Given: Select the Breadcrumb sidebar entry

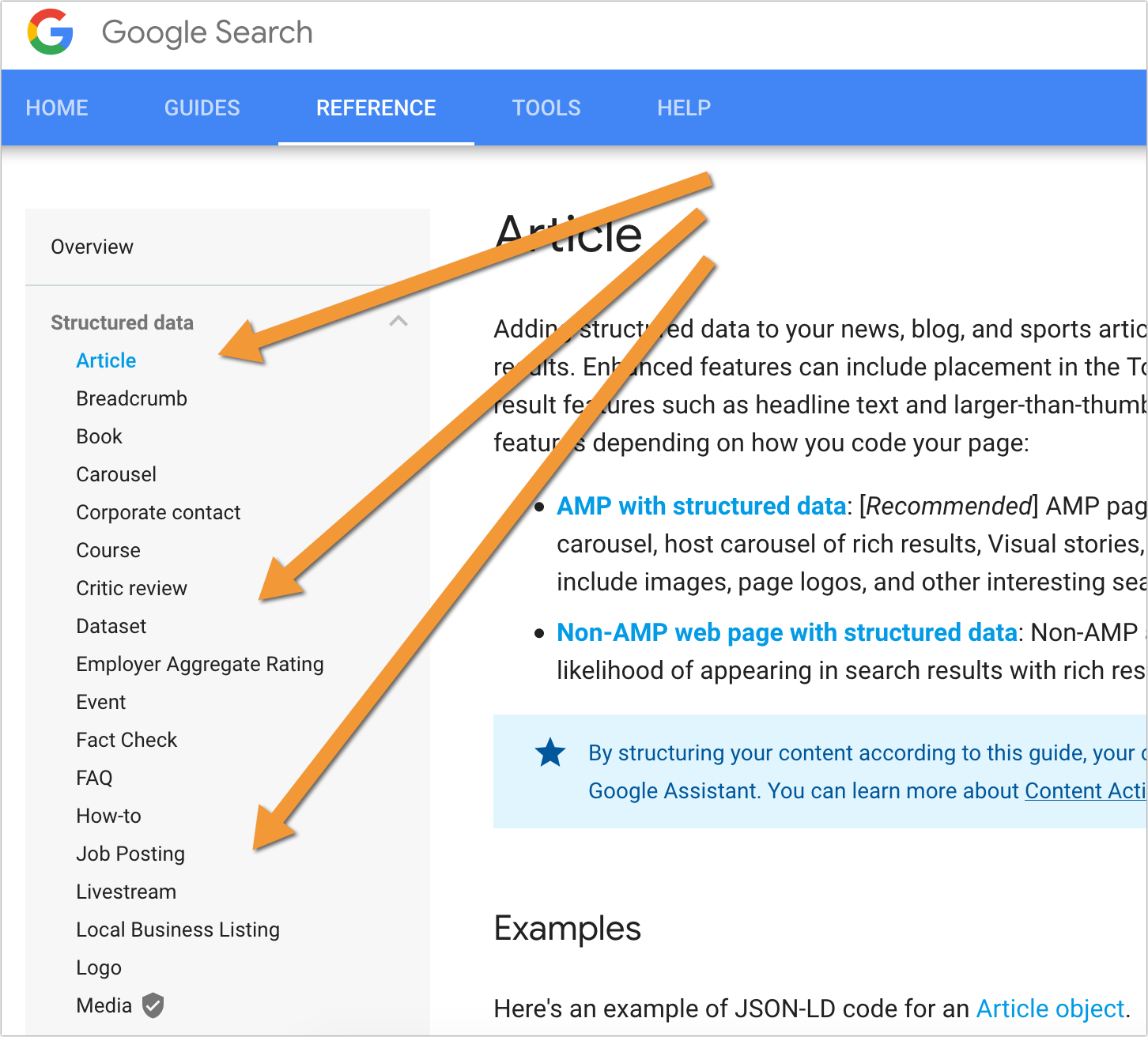Looking at the screenshot, I should tap(131, 398).
